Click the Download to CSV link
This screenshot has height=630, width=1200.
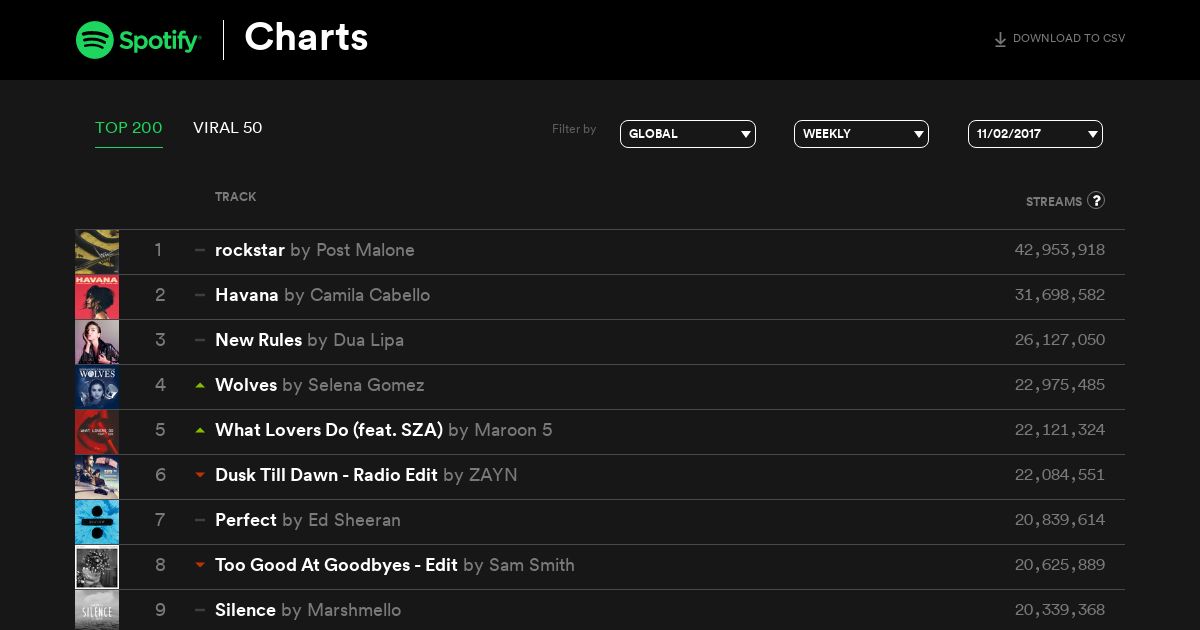click(x=1059, y=39)
